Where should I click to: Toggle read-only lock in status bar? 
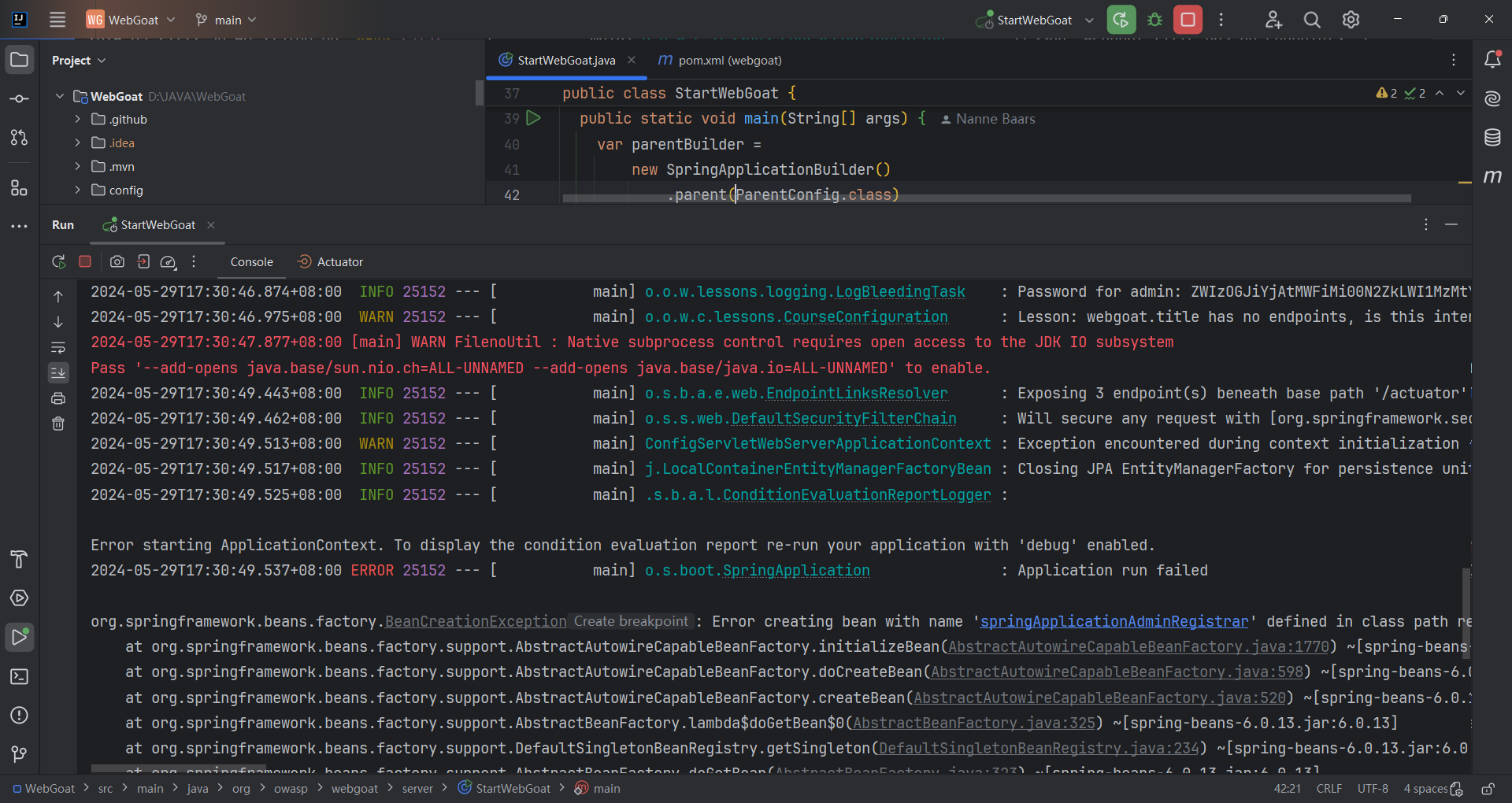[1488, 789]
